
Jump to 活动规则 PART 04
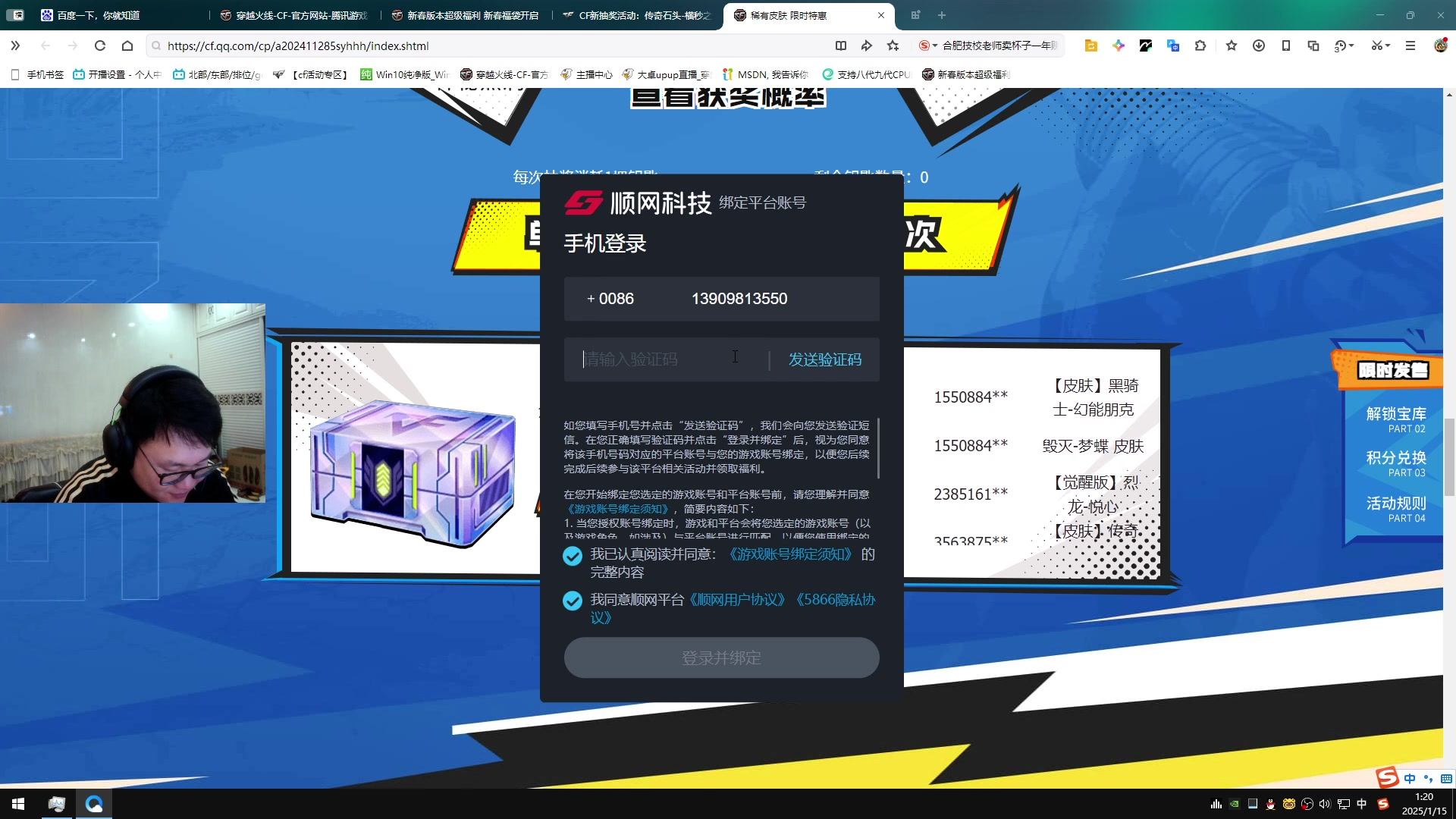tap(1395, 509)
